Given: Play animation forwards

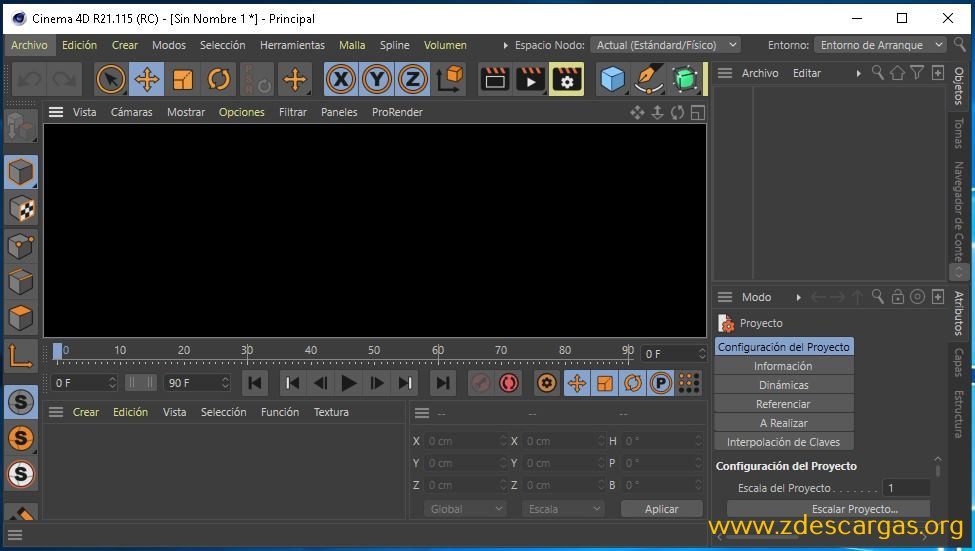Looking at the screenshot, I should click(x=349, y=383).
